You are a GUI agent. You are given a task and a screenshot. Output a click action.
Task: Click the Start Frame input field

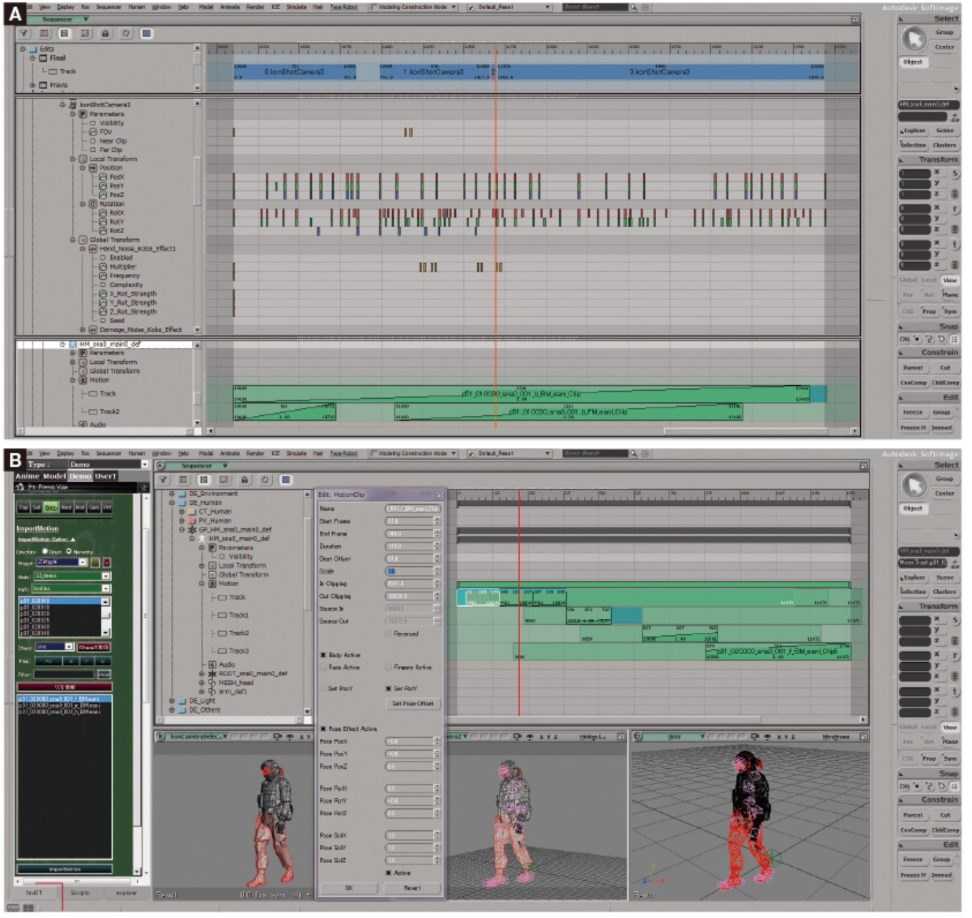coord(412,521)
